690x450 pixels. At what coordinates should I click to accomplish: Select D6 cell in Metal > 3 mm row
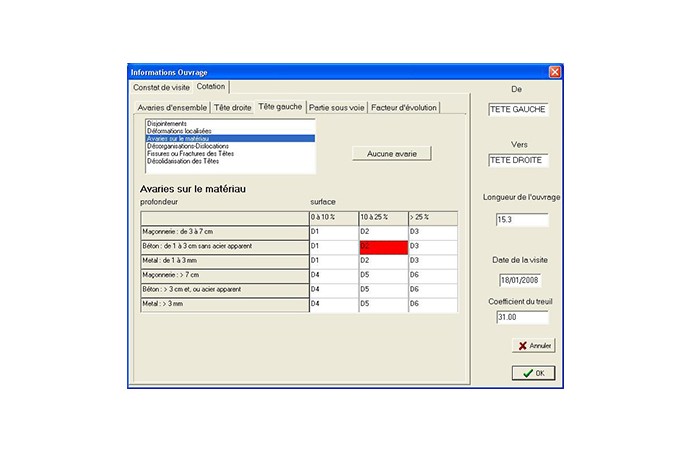[x=432, y=303]
